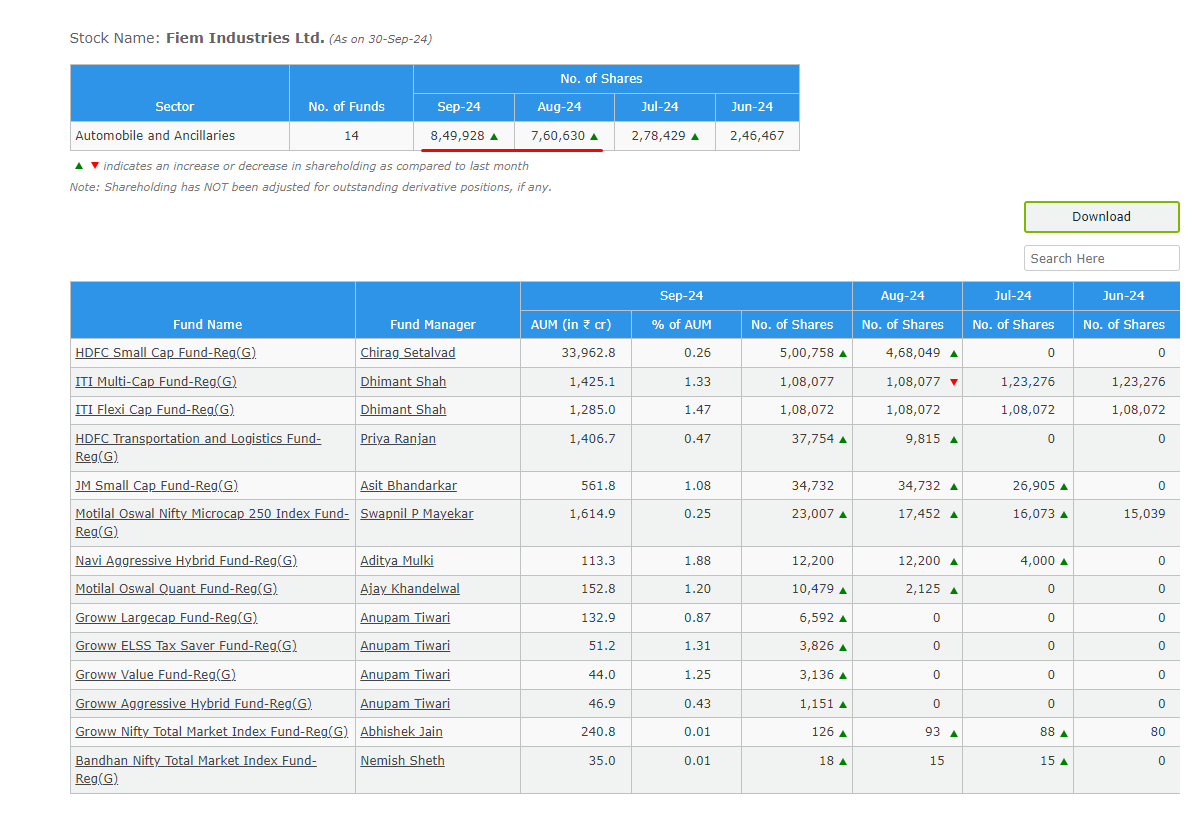Open ITI Flexi Cap Fund-Reg(G) link
This screenshot has height=813, width=1202.
[154, 410]
